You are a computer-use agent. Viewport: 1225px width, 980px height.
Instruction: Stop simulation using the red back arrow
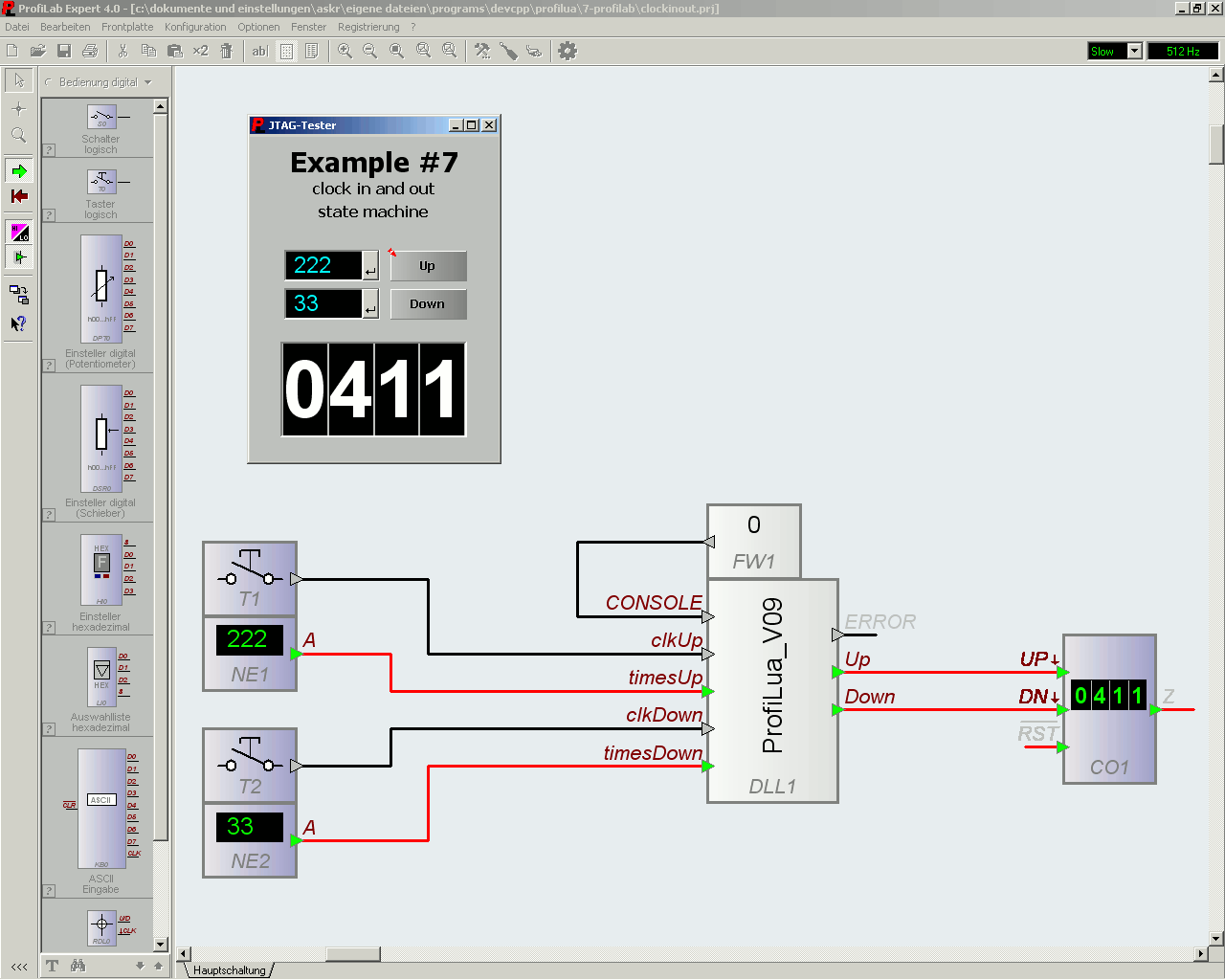point(18,196)
